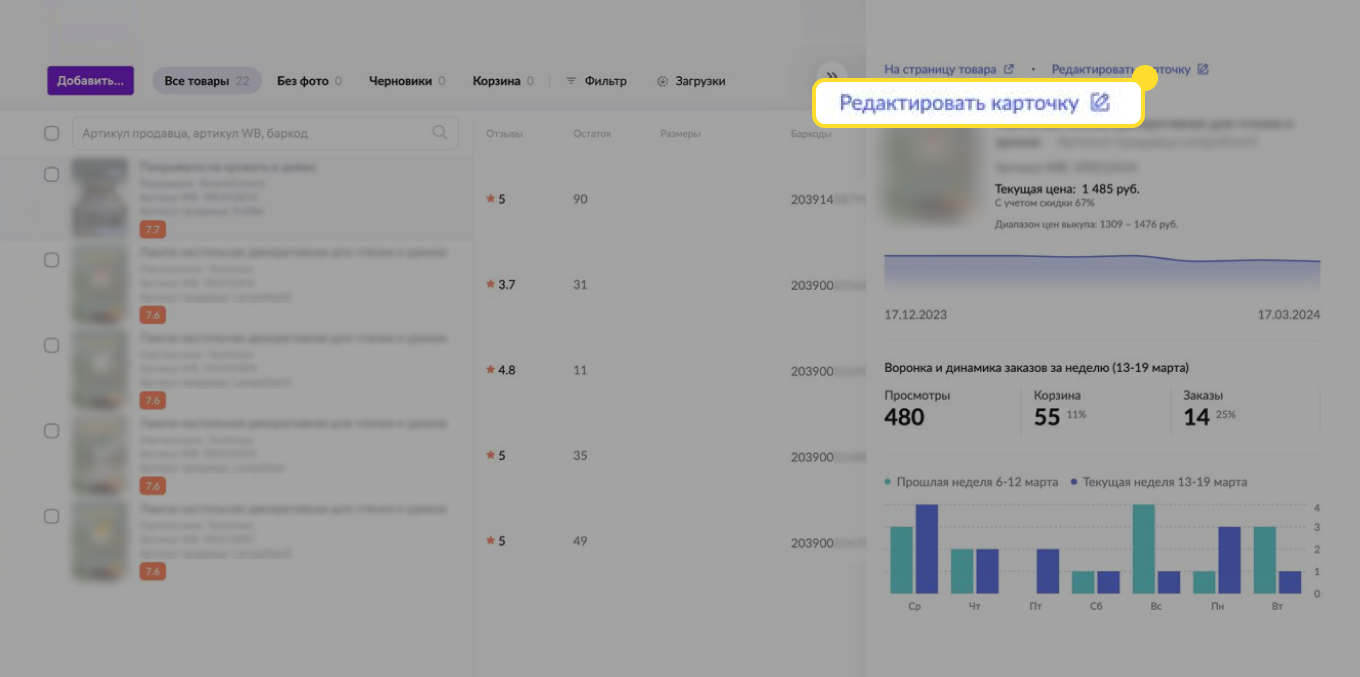Image resolution: width=1360 pixels, height=677 pixels.
Task: Click the teal Прошлая неделя legend dot
Action: click(888, 482)
